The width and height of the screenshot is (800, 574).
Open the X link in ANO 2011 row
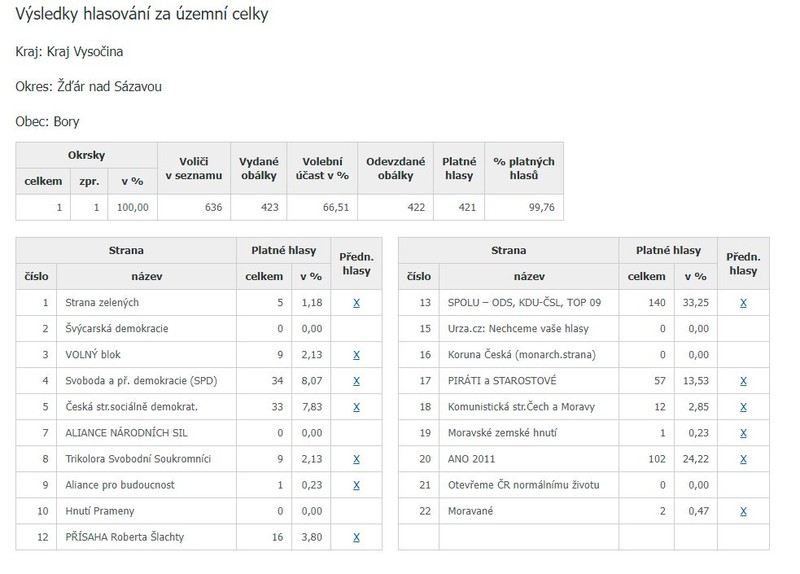tap(742, 458)
